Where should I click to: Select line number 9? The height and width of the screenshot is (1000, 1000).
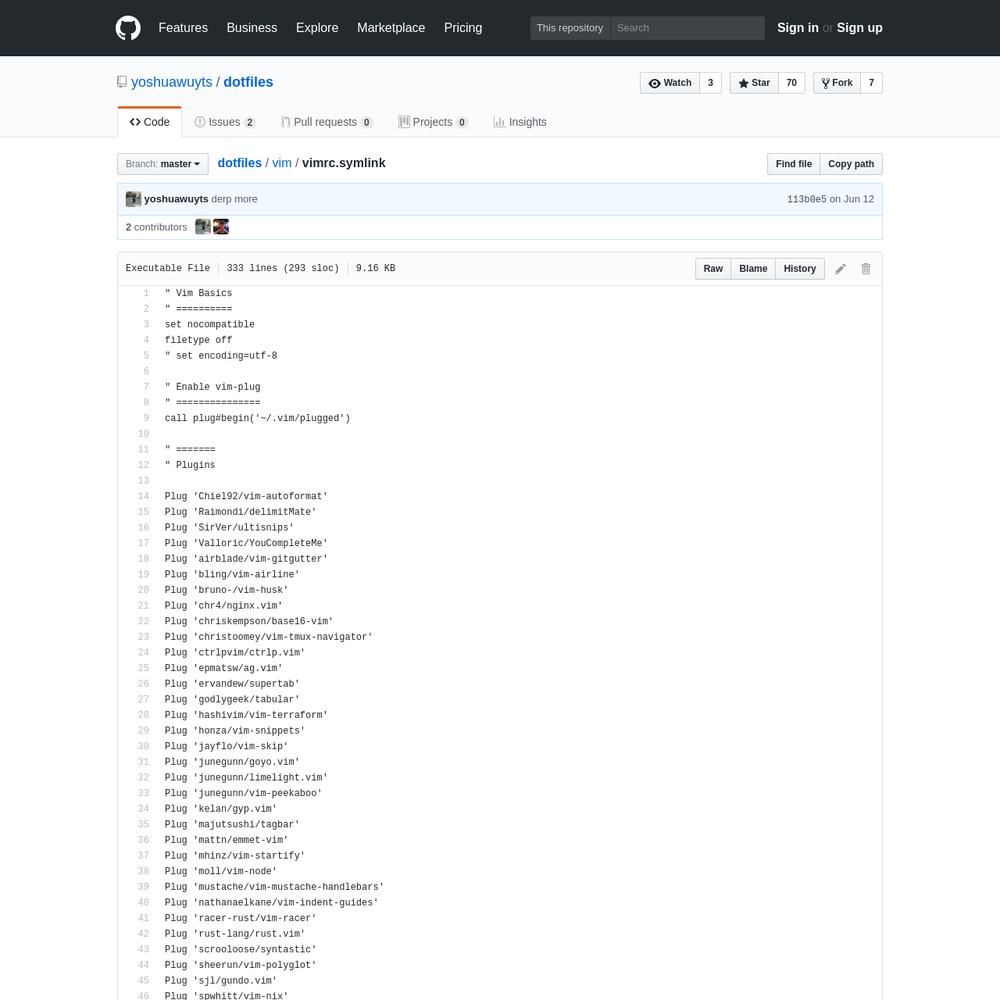pyautogui.click(x=146, y=418)
